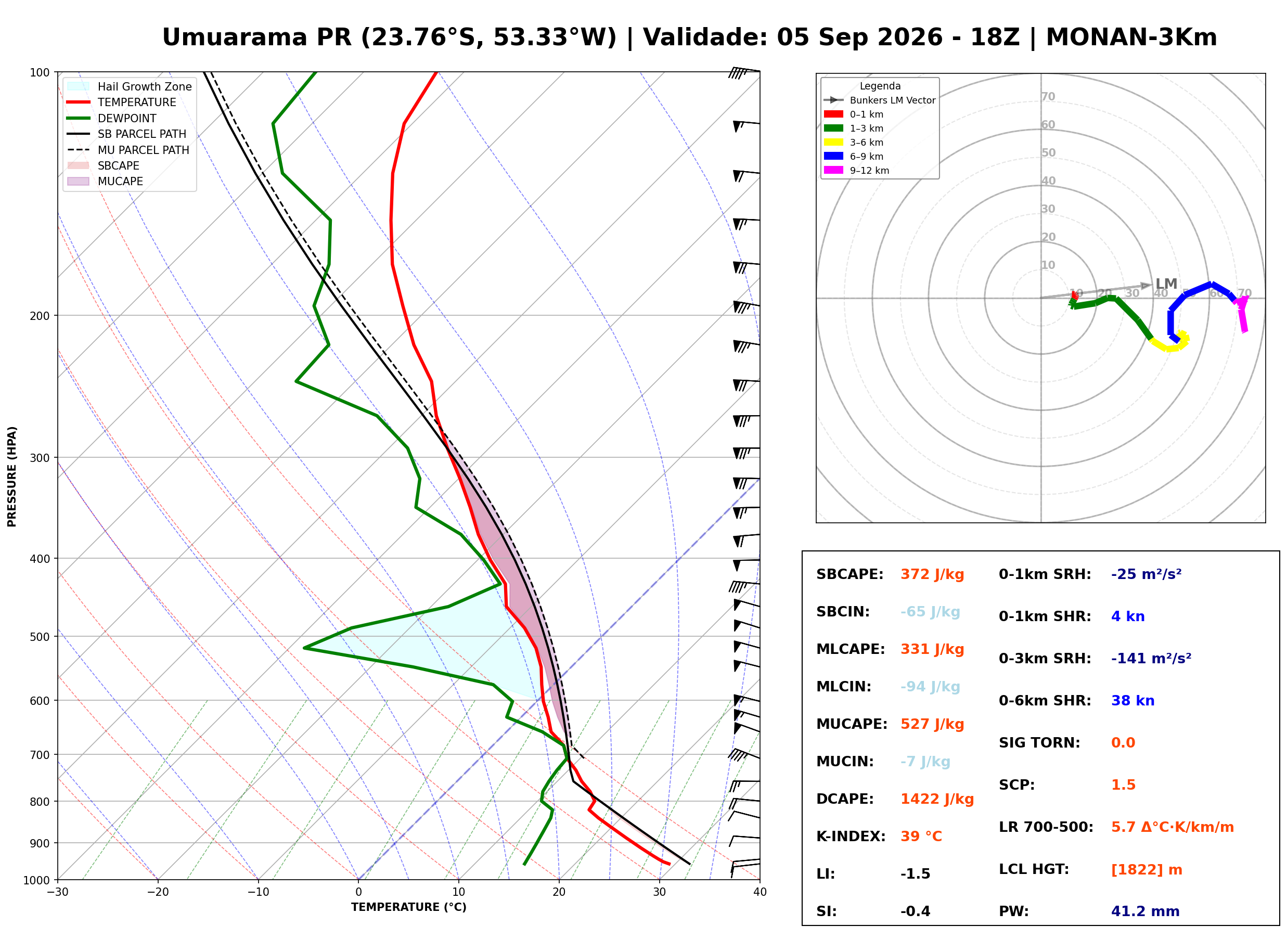Click the LM label on the hodograph
1287x952 pixels.
coord(1166,284)
